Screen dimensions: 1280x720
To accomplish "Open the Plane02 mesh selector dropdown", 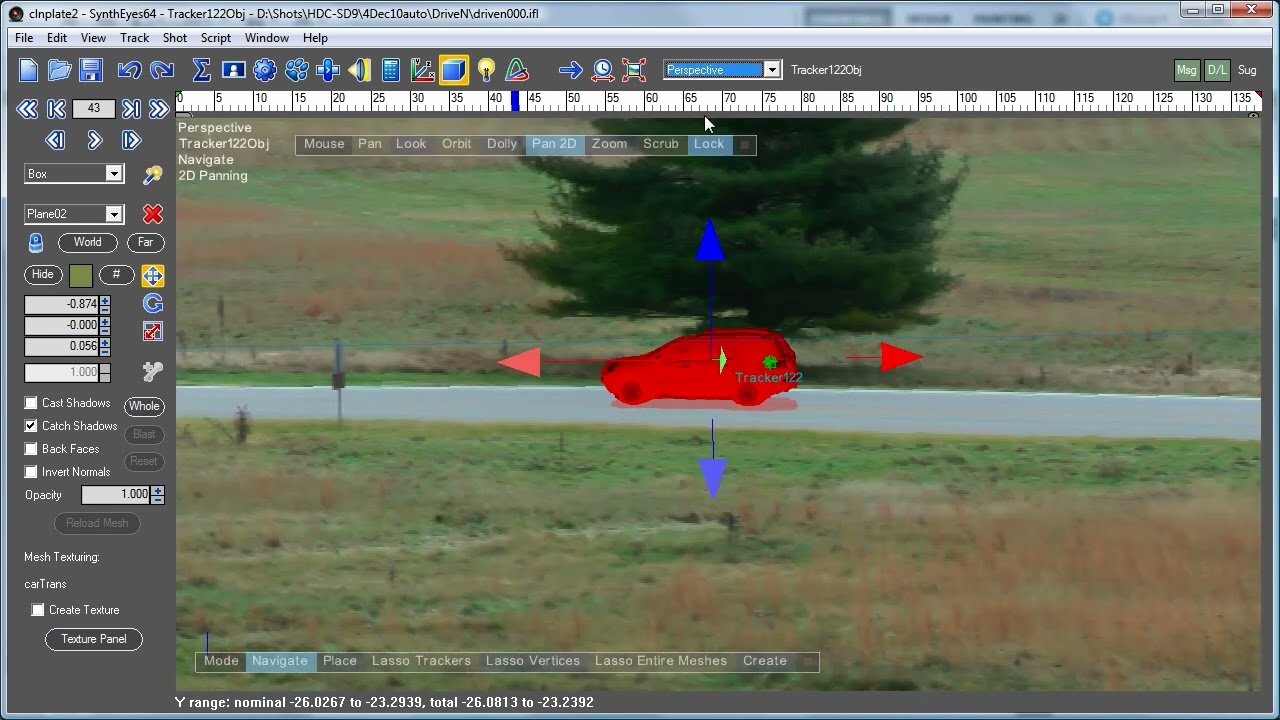I will tap(114, 214).
